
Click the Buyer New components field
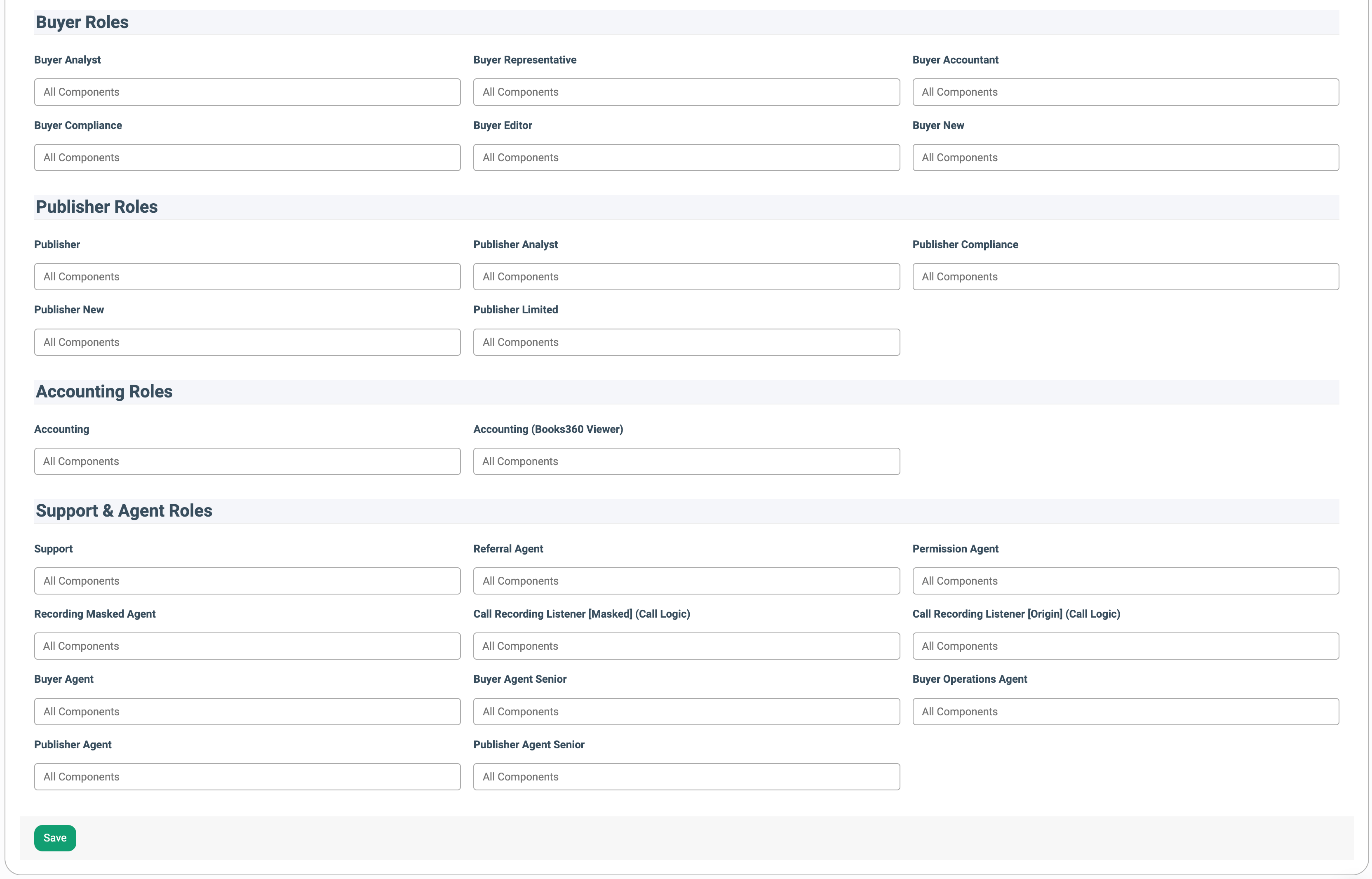pyautogui.click(x=1125, y=157)
